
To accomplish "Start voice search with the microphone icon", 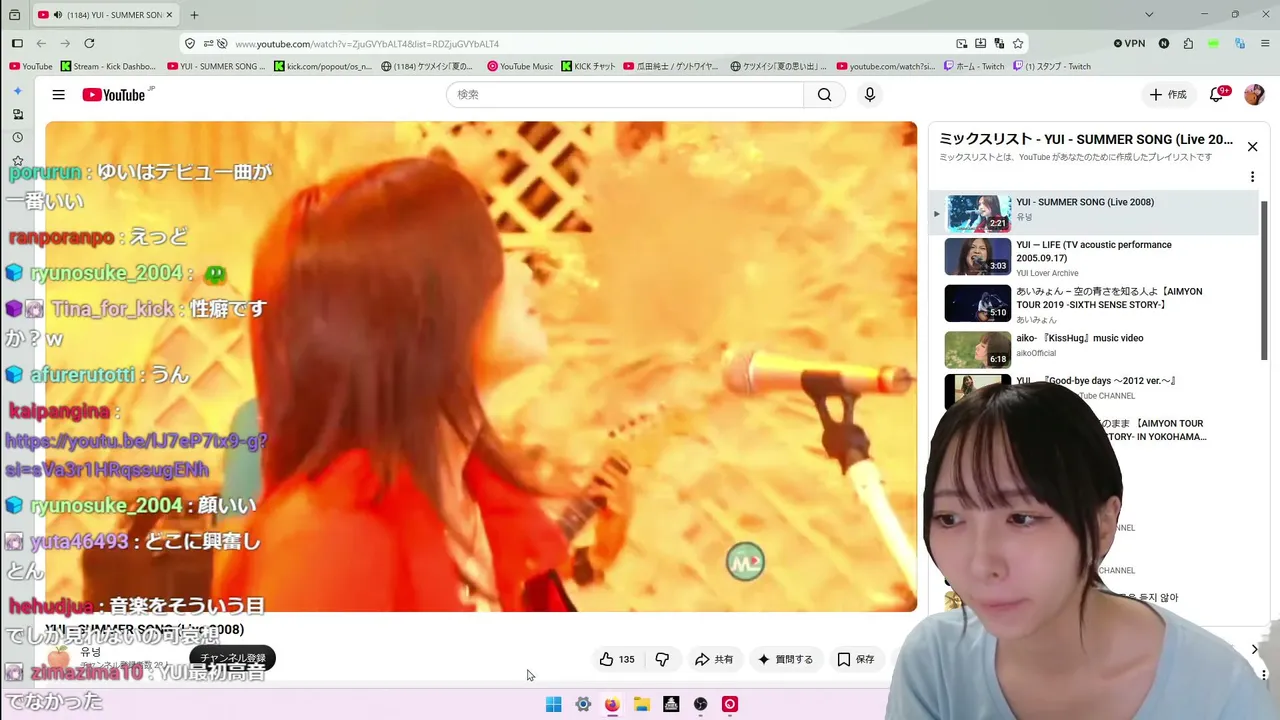I will [870, 95].
